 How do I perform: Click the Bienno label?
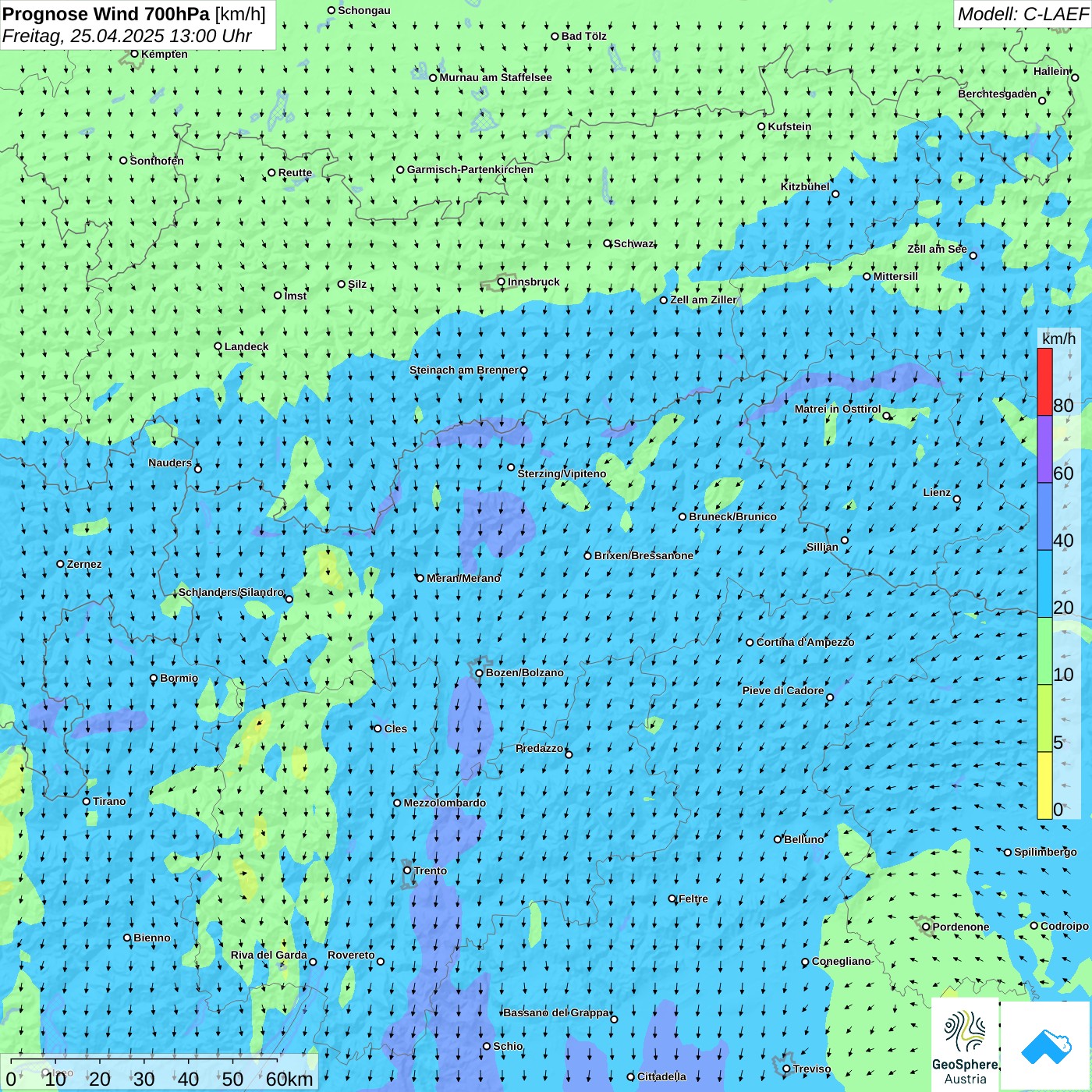click(x=152, y=938)
